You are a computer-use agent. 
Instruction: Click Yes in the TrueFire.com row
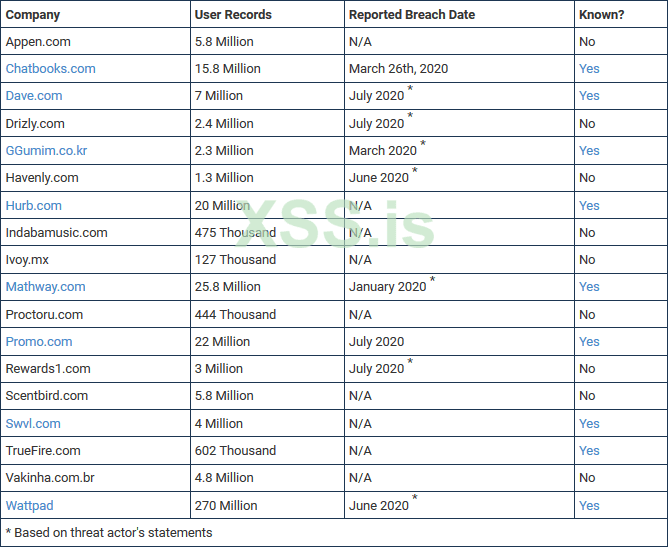pyautogui.click(x=589, y=451)
